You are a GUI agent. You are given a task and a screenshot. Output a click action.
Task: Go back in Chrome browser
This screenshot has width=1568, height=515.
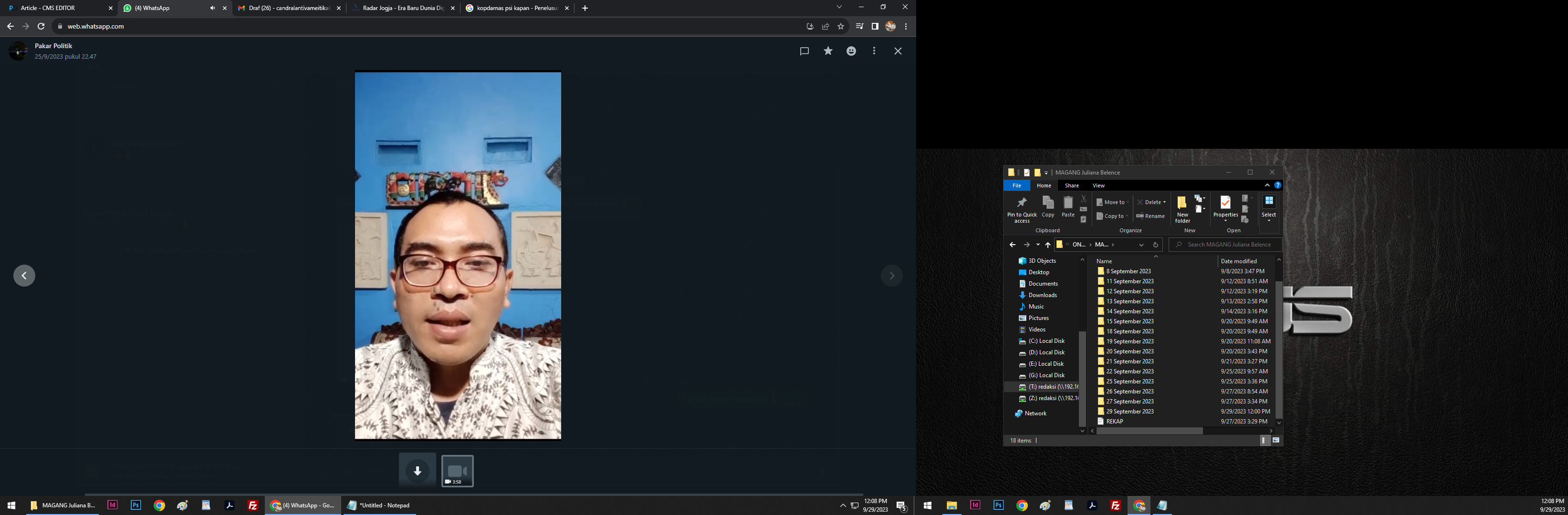tap(10, 26)
